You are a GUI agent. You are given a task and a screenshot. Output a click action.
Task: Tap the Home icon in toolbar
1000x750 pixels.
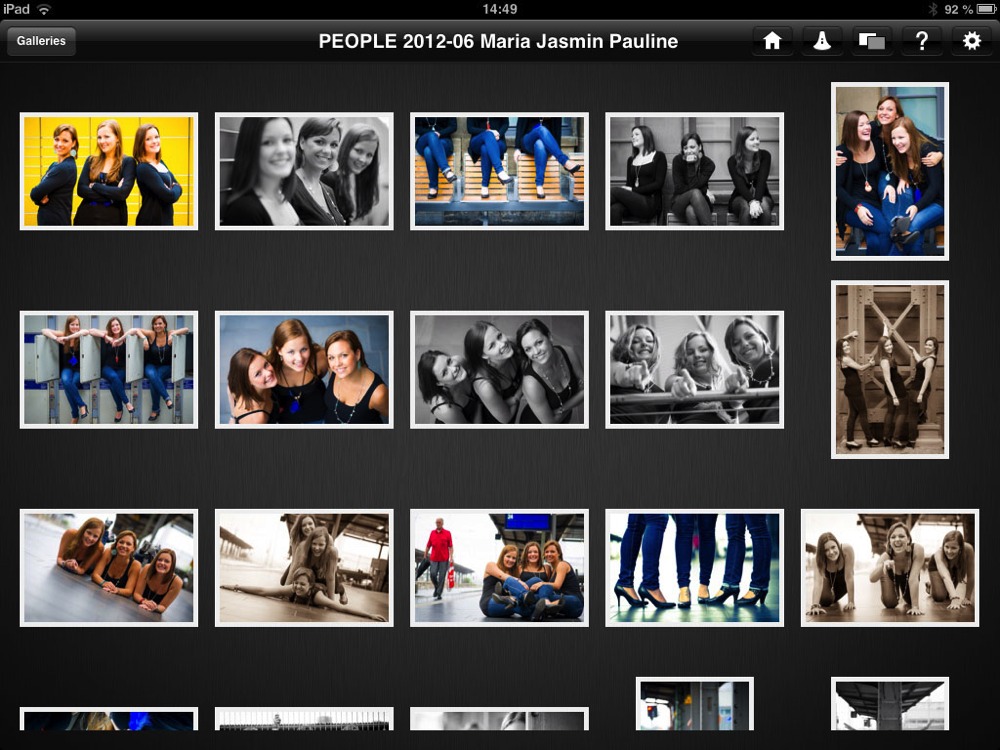(772, 41)
